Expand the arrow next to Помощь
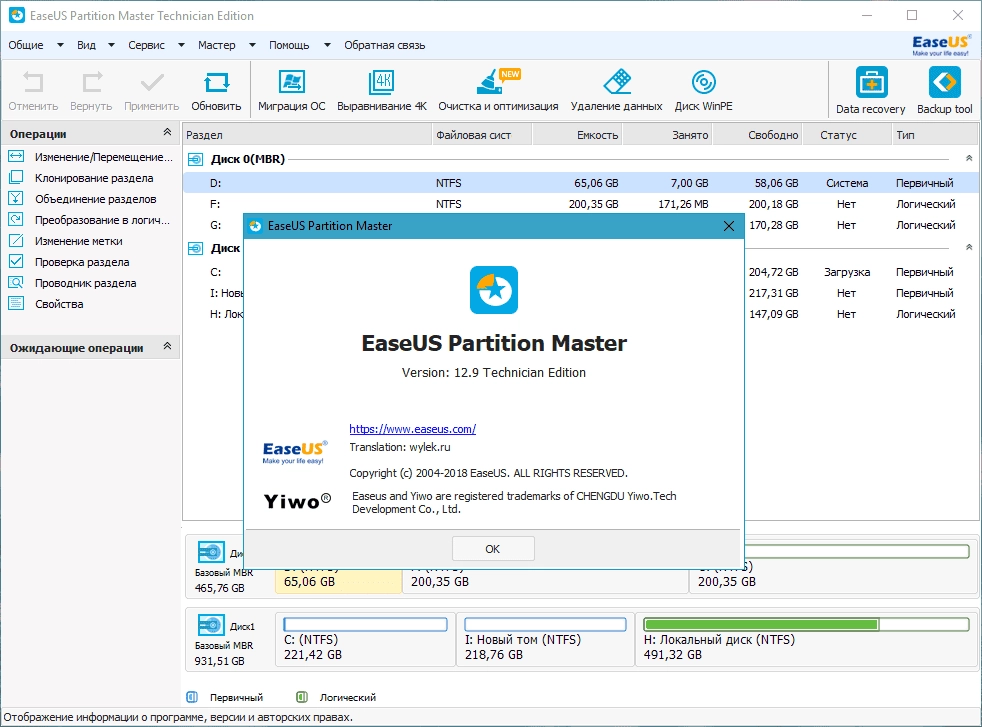 pos(327,45)
